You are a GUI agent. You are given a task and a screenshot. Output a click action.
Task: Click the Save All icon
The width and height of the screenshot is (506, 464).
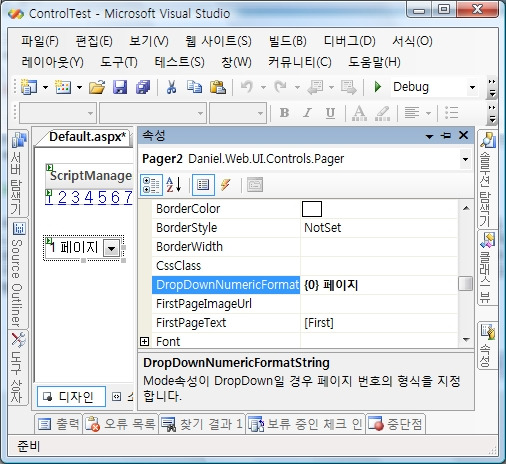click(x=143, y=87)
